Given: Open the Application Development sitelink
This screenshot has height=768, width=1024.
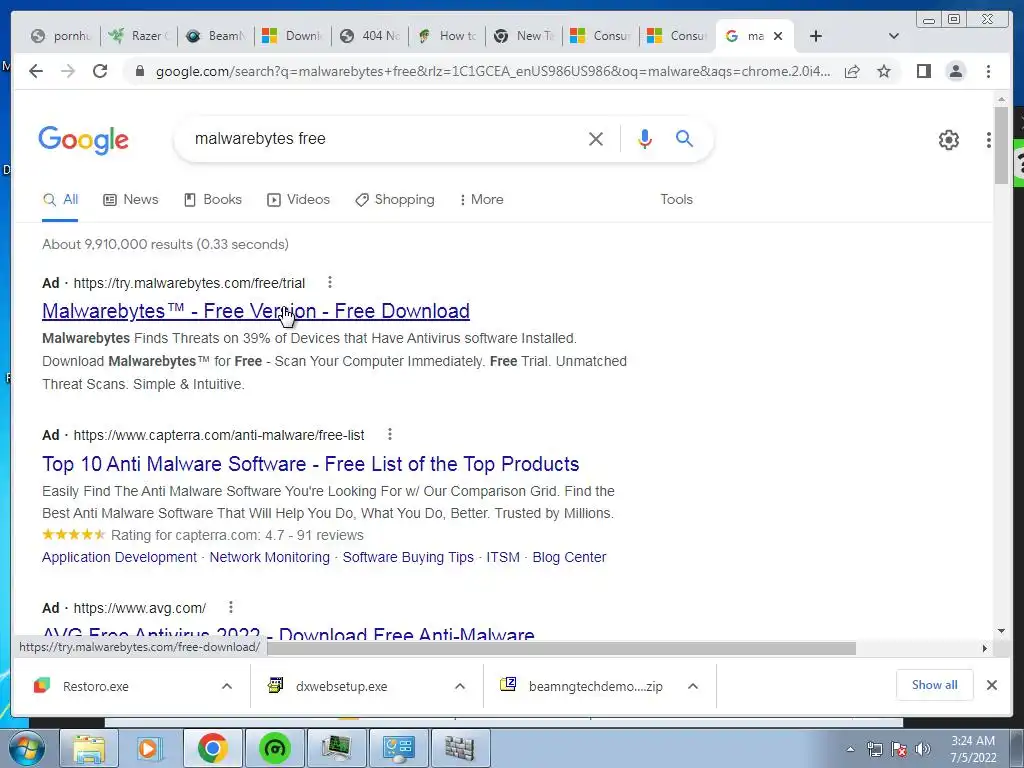Looking at the screenshot, I should (x=119, y=557).
